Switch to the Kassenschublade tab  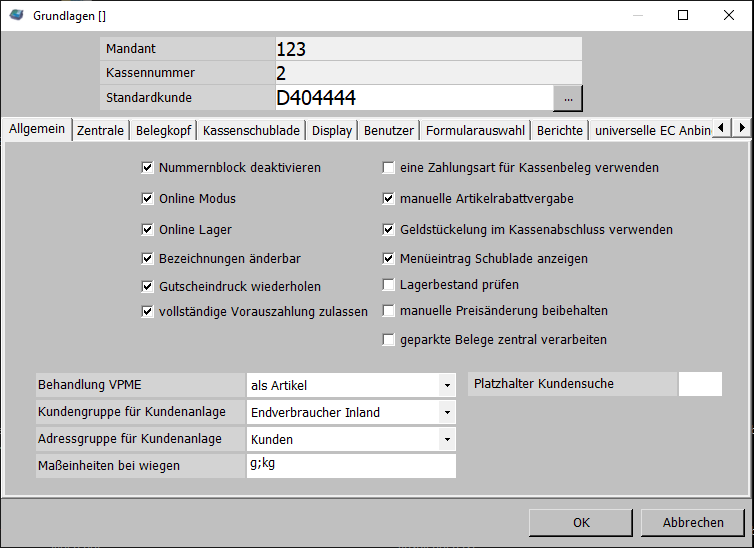(x=251, y=130)
